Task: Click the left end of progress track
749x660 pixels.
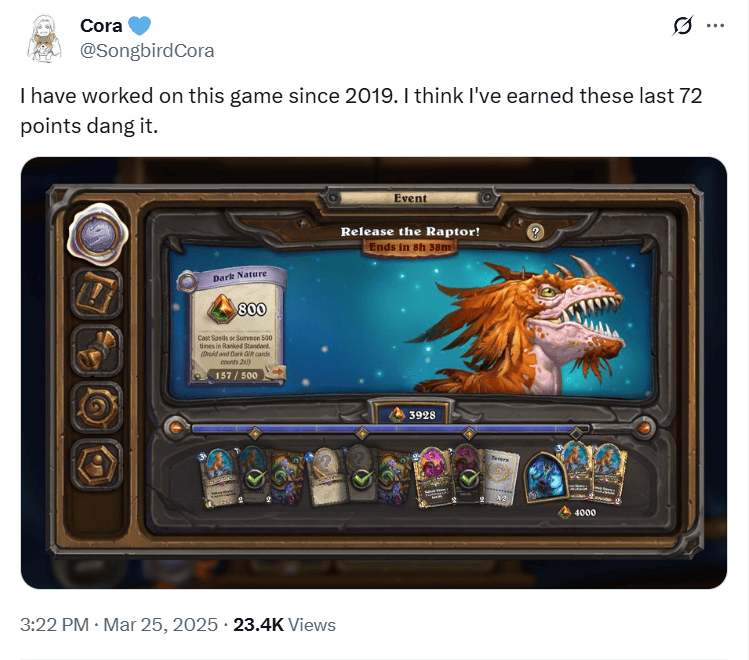Action: [x=176, y=427]
